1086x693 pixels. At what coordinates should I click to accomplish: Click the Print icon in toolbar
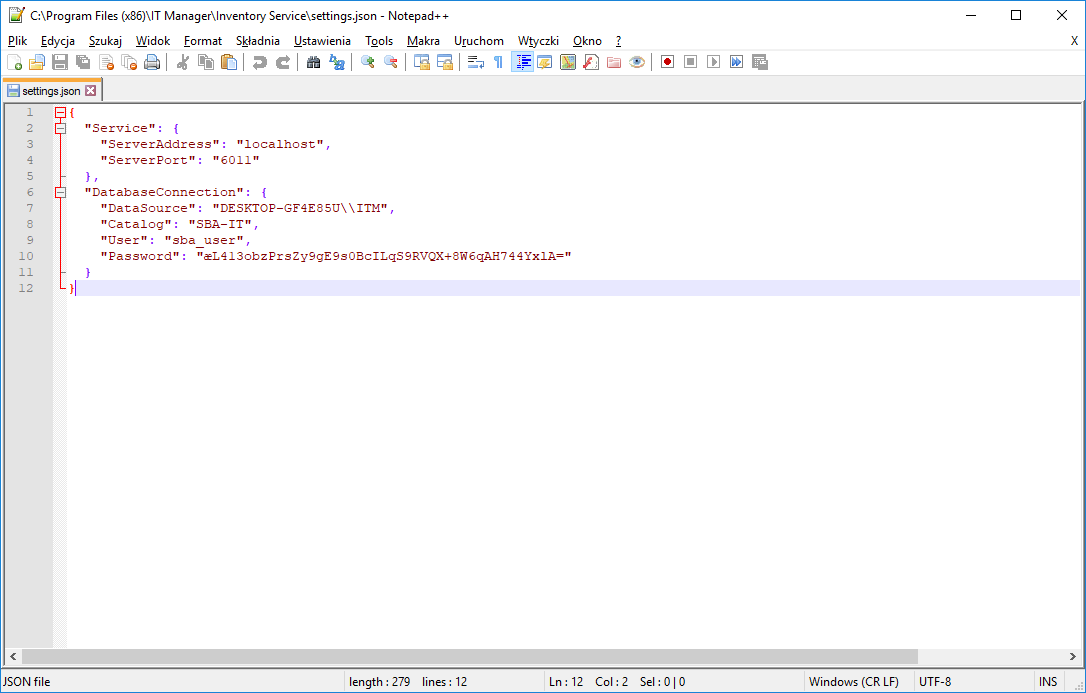(152, 62)
